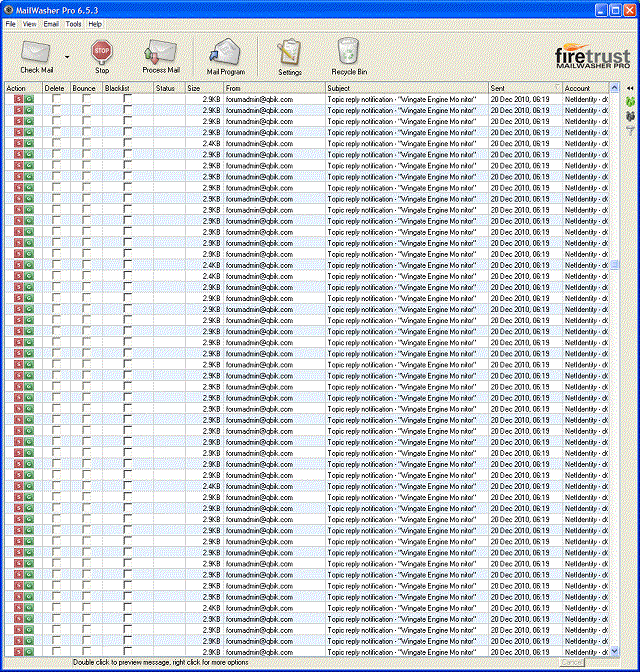The width and height of the screenshot is (640, 672).
Task: Click the first row's 20 Dec 2010, 06:19 date
Action: [x=520, y=99]
